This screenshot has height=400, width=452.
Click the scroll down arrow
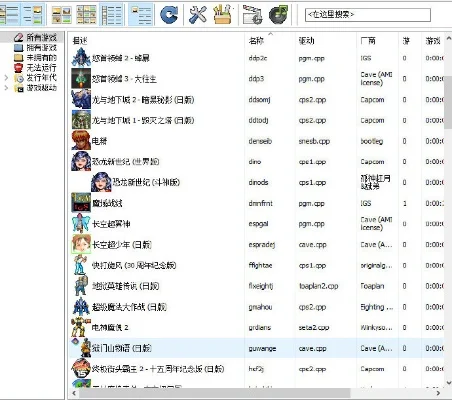pos(449,383)
